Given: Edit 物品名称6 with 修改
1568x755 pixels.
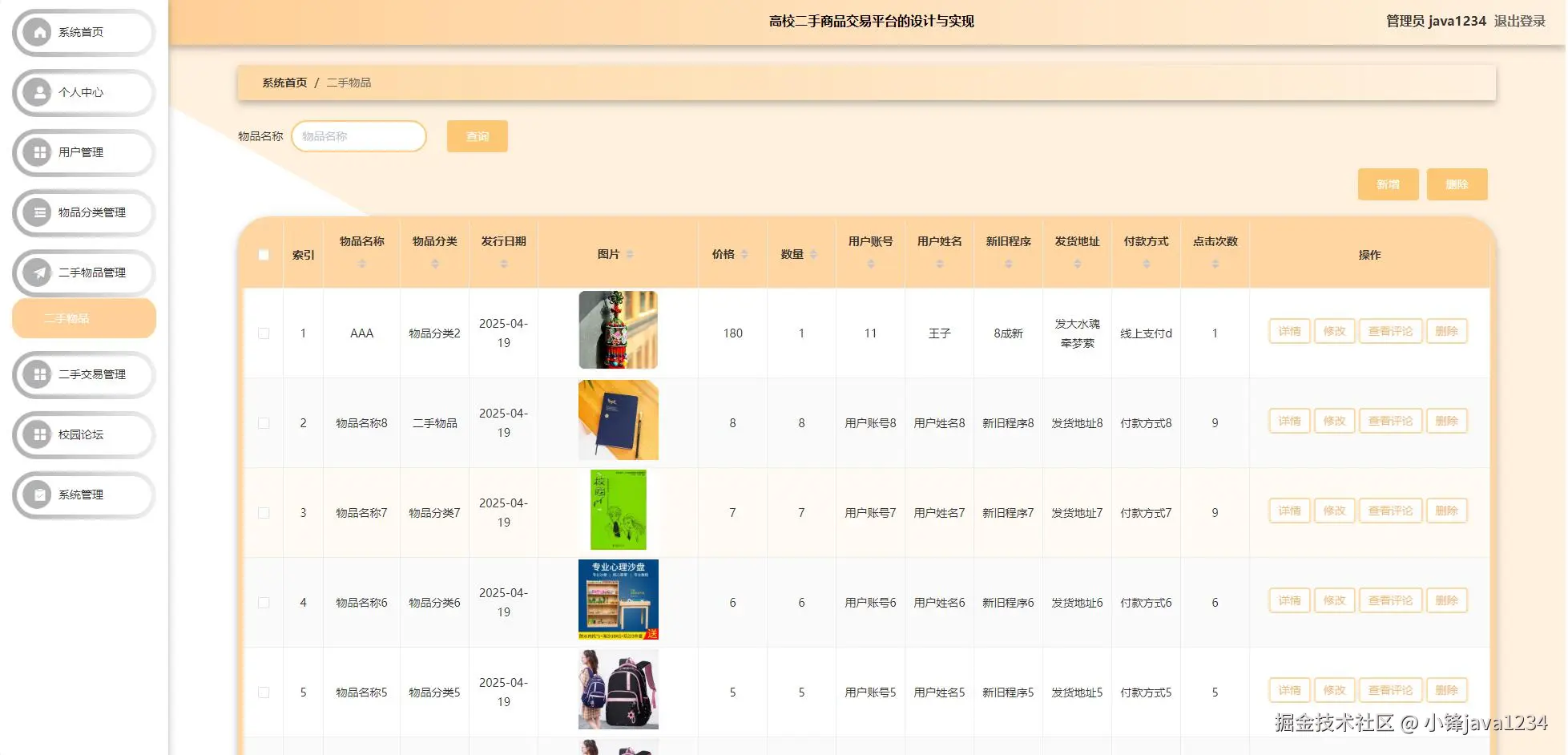Looking at the screenshot, I should 1335,600.
